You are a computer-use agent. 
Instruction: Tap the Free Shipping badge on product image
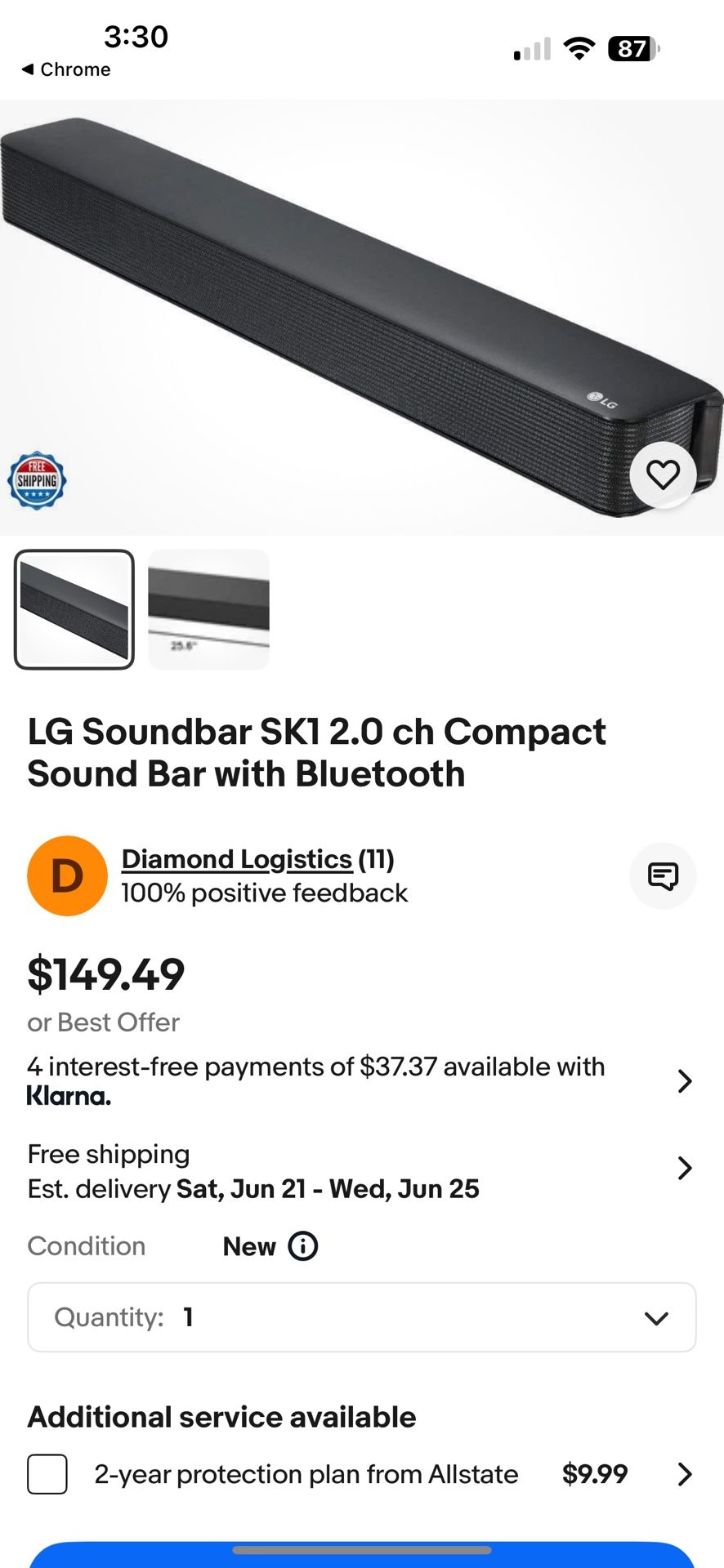36,480
